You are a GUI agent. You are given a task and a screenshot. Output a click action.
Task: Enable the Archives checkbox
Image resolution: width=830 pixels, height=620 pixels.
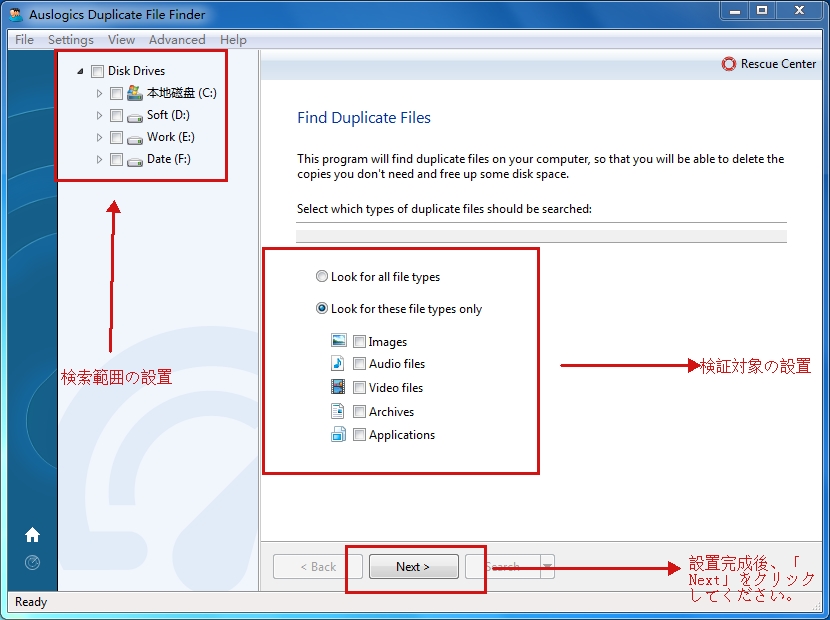(x=359, y=411)
